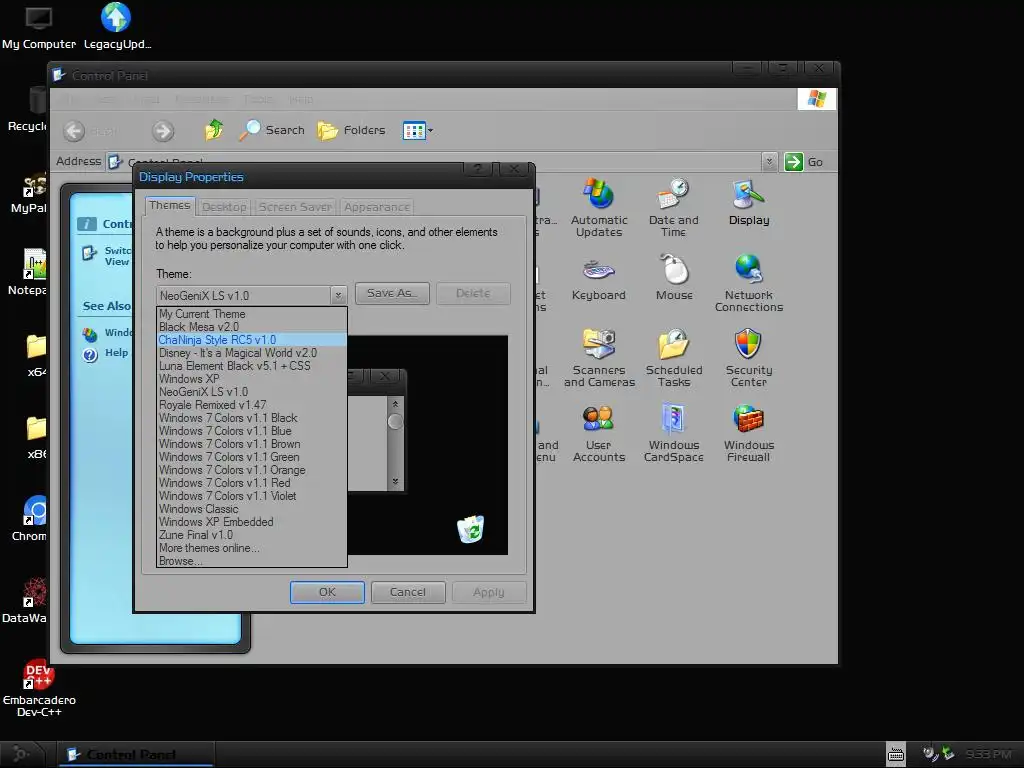
Task: Open the Windows Firewall icon
Action: (x=749, y=433)
